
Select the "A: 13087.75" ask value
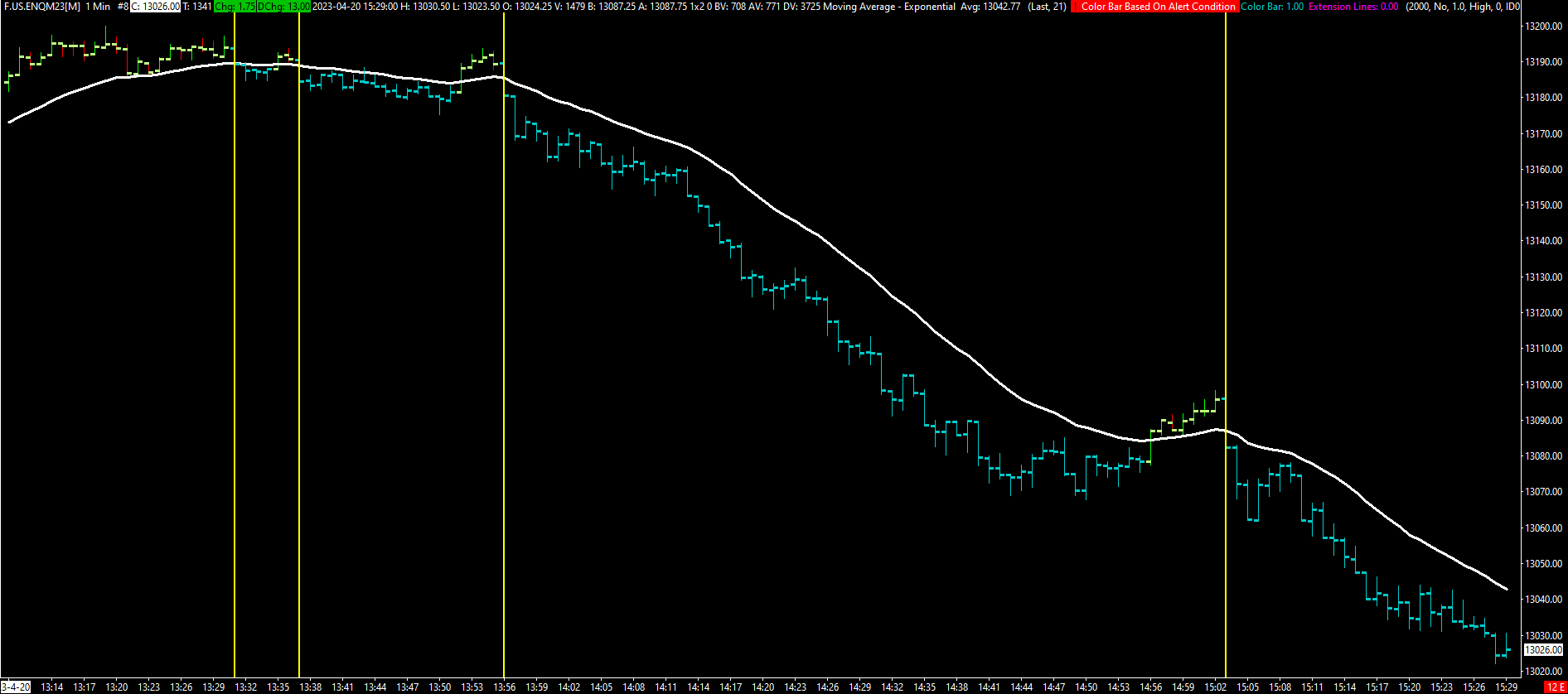(662, 7)
